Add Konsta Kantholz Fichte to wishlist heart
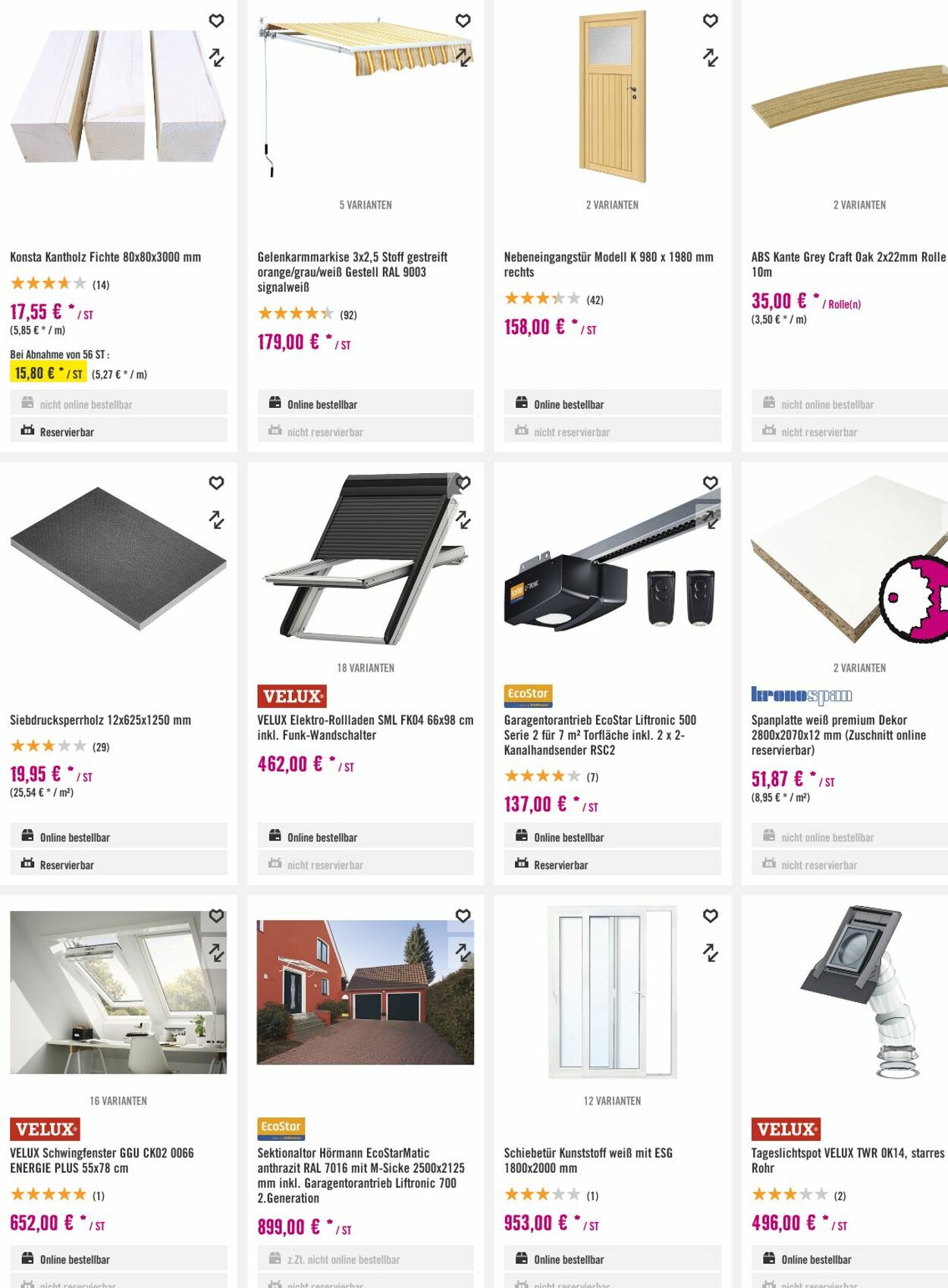 click(217, 21)
